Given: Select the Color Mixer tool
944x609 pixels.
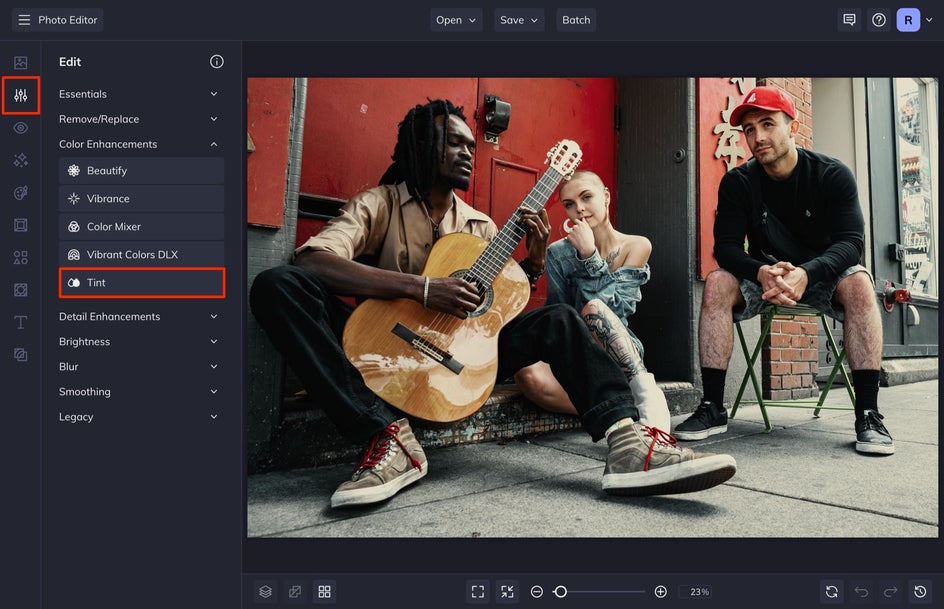Looking at the screenshot, I should [141, 227].
